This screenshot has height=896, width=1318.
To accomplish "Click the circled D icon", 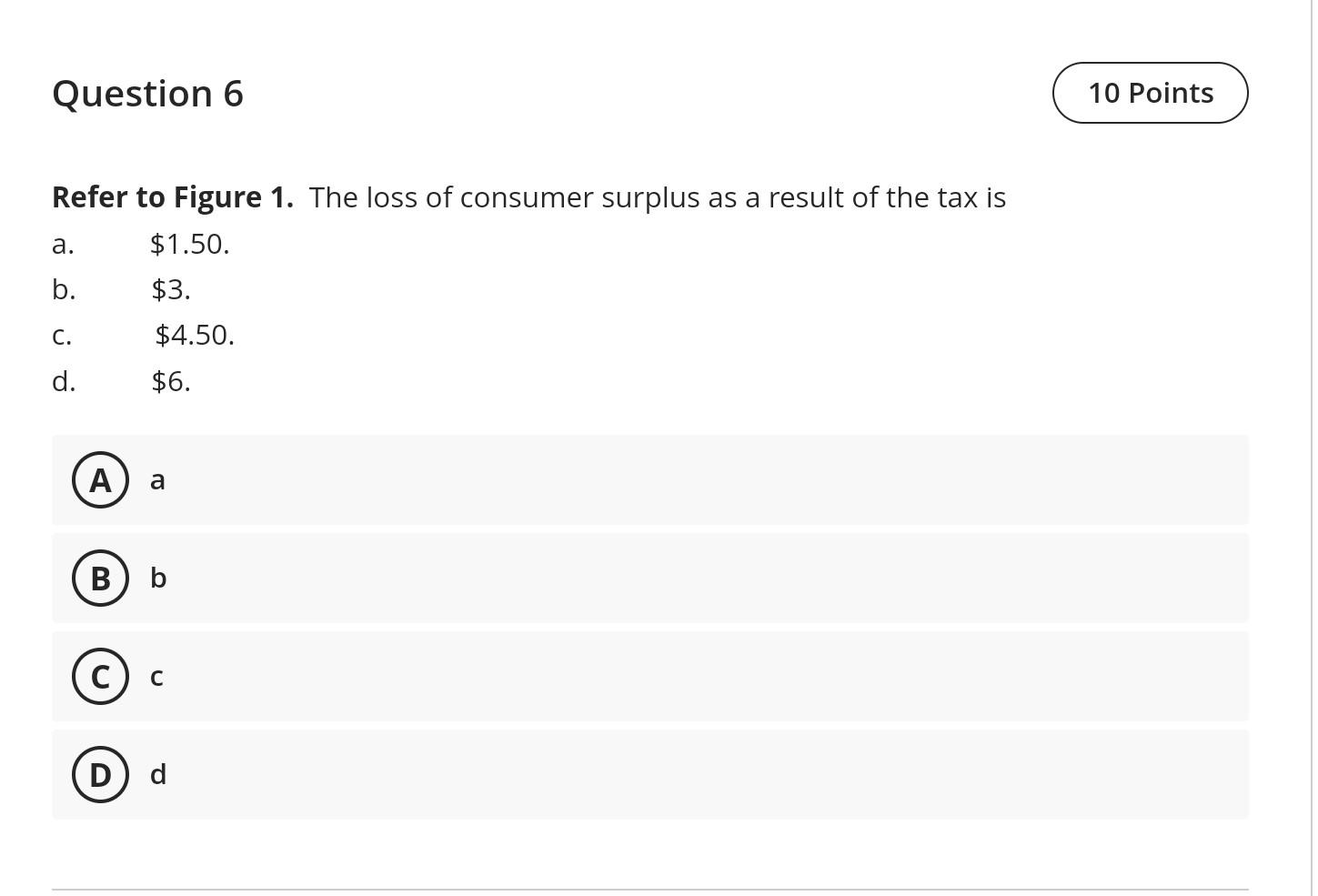I will 100,774.
